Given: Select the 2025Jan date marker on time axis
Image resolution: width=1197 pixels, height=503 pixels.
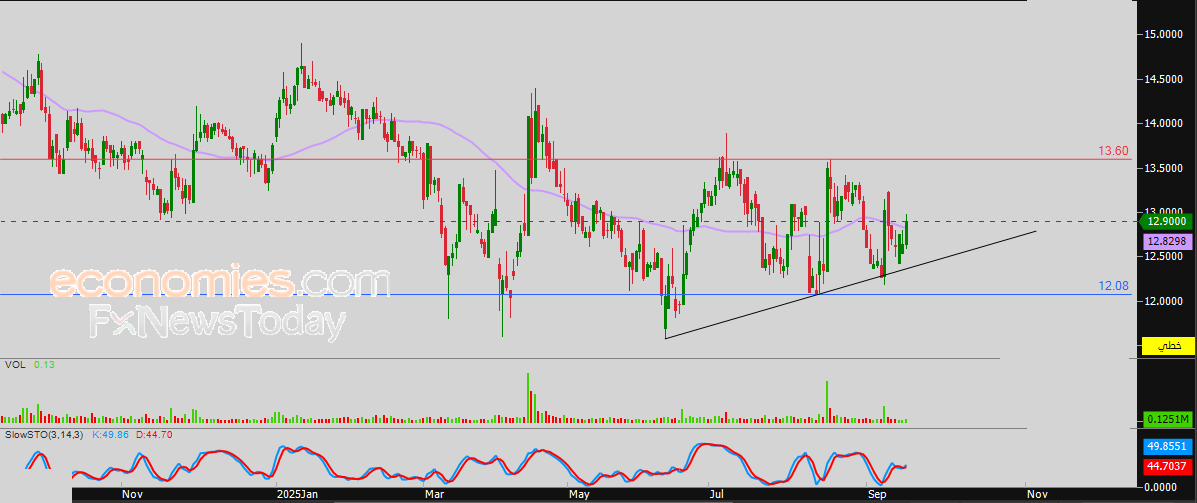Looking at the screenshot, I should [298, 494].
